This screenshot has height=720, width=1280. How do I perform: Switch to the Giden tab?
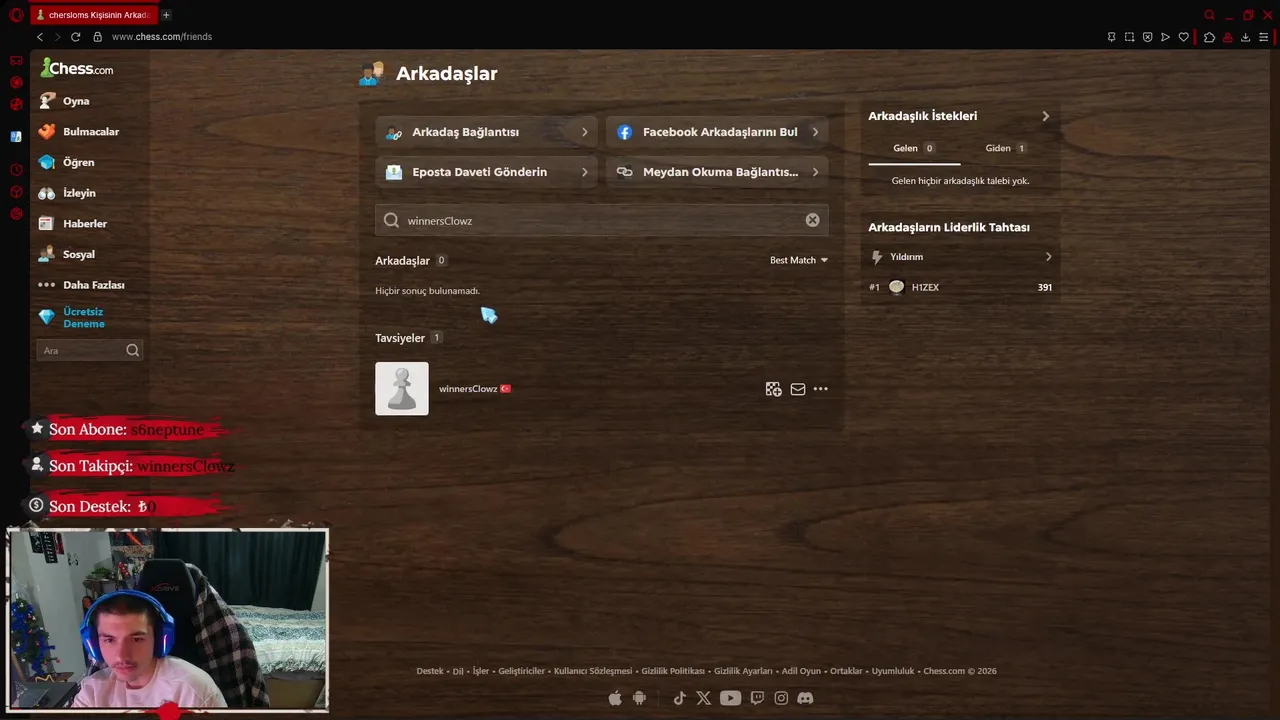click(x=1006, y=148)
